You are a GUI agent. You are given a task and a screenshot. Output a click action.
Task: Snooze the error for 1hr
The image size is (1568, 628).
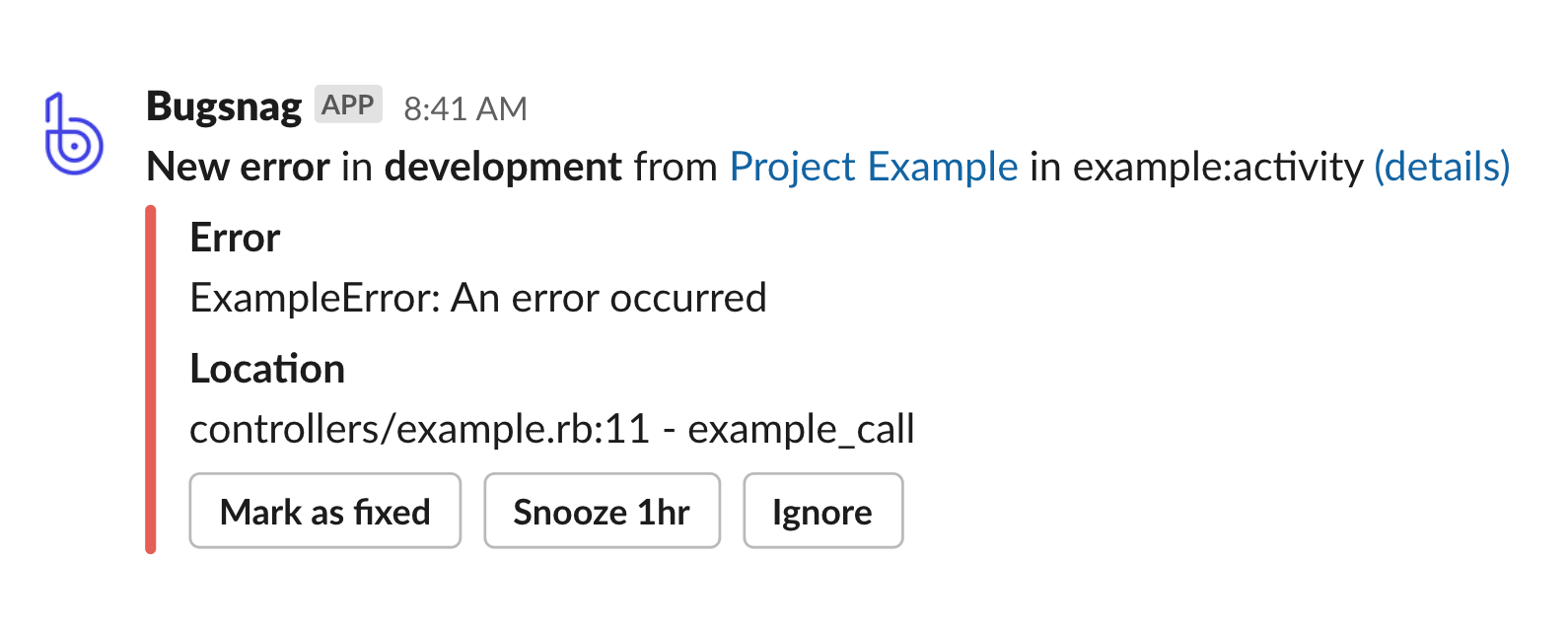(602, 511)
